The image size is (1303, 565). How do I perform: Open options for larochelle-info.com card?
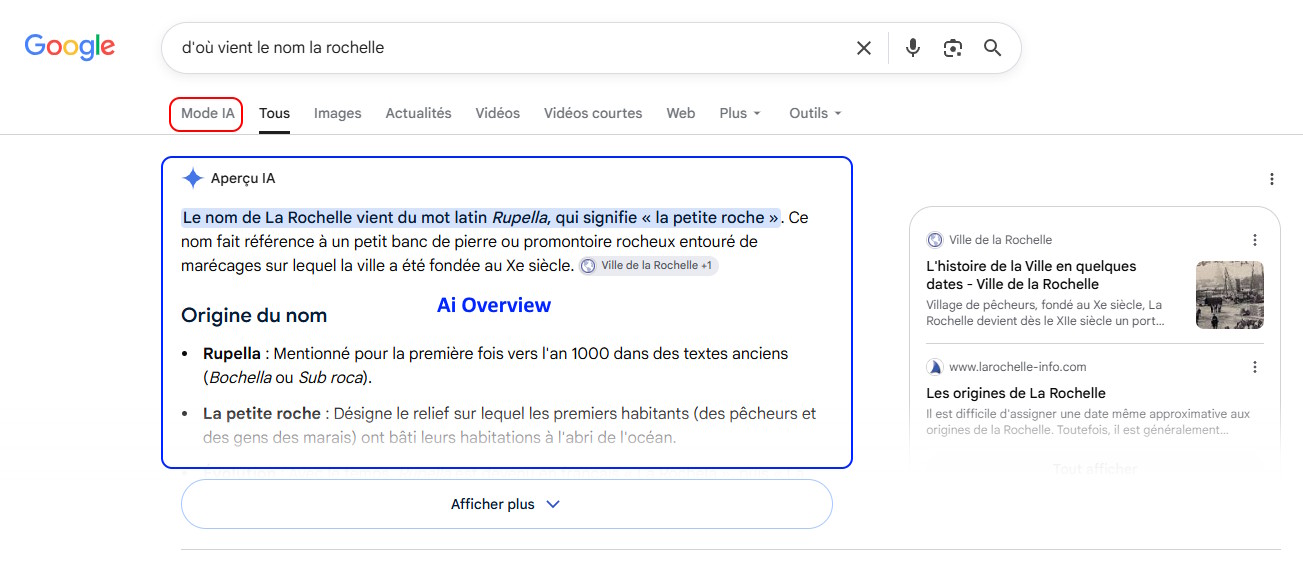click(x=1255, y=367)
